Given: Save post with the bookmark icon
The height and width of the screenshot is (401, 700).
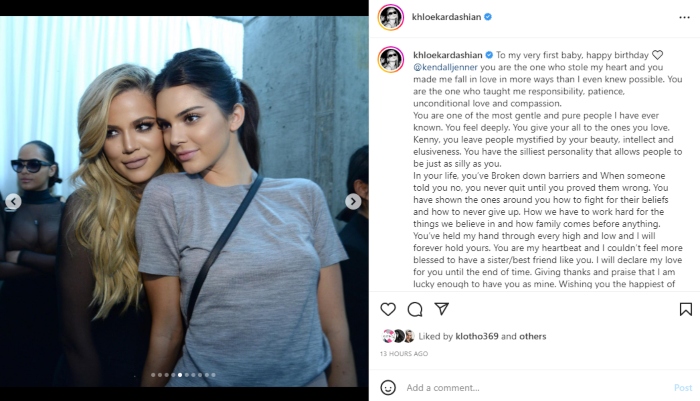Looking at the screenshot, I should point(686,309).
